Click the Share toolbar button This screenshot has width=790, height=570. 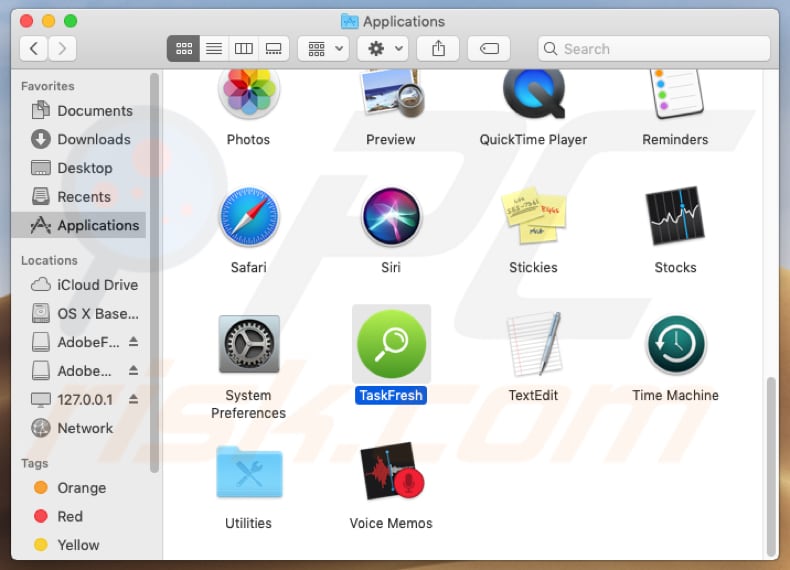pyautogui.click(x=438, y=49)
